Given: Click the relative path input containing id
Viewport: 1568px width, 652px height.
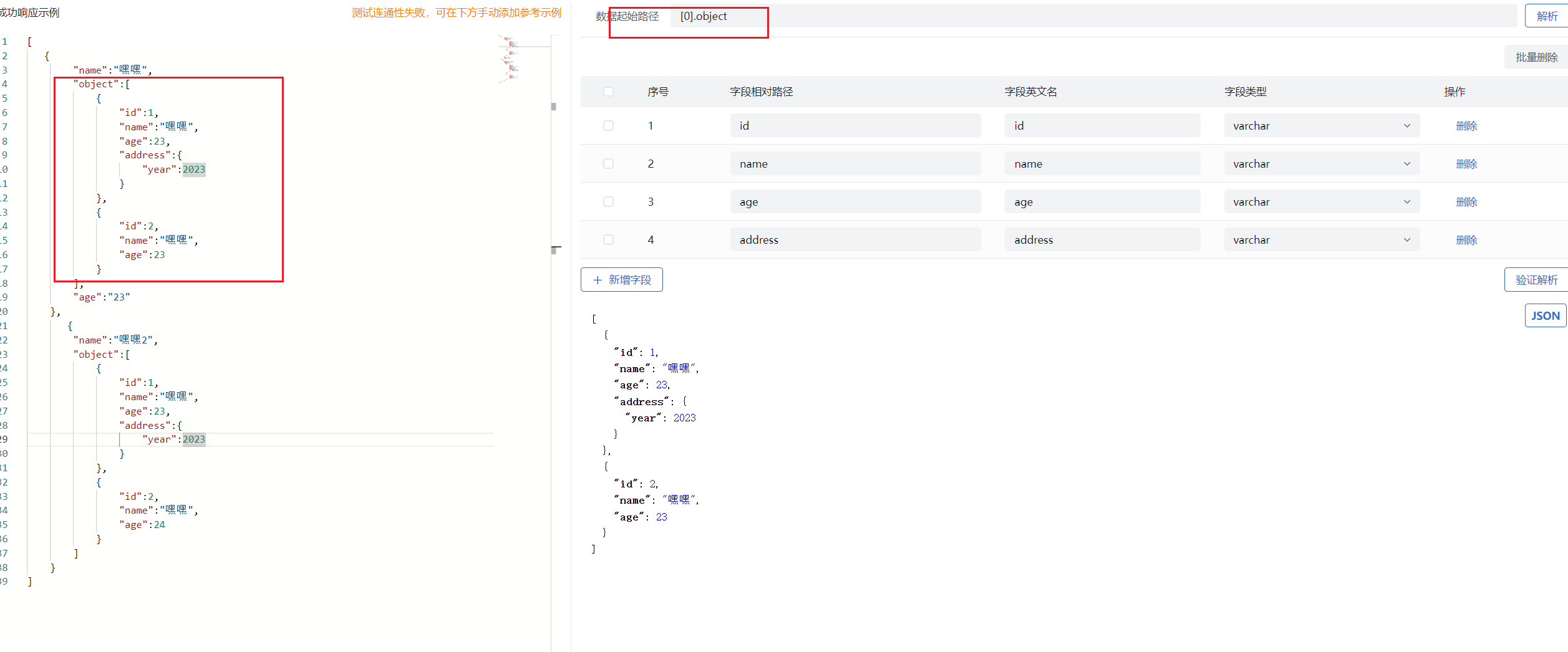Looking at the screenshot, I should click(855, 125).
